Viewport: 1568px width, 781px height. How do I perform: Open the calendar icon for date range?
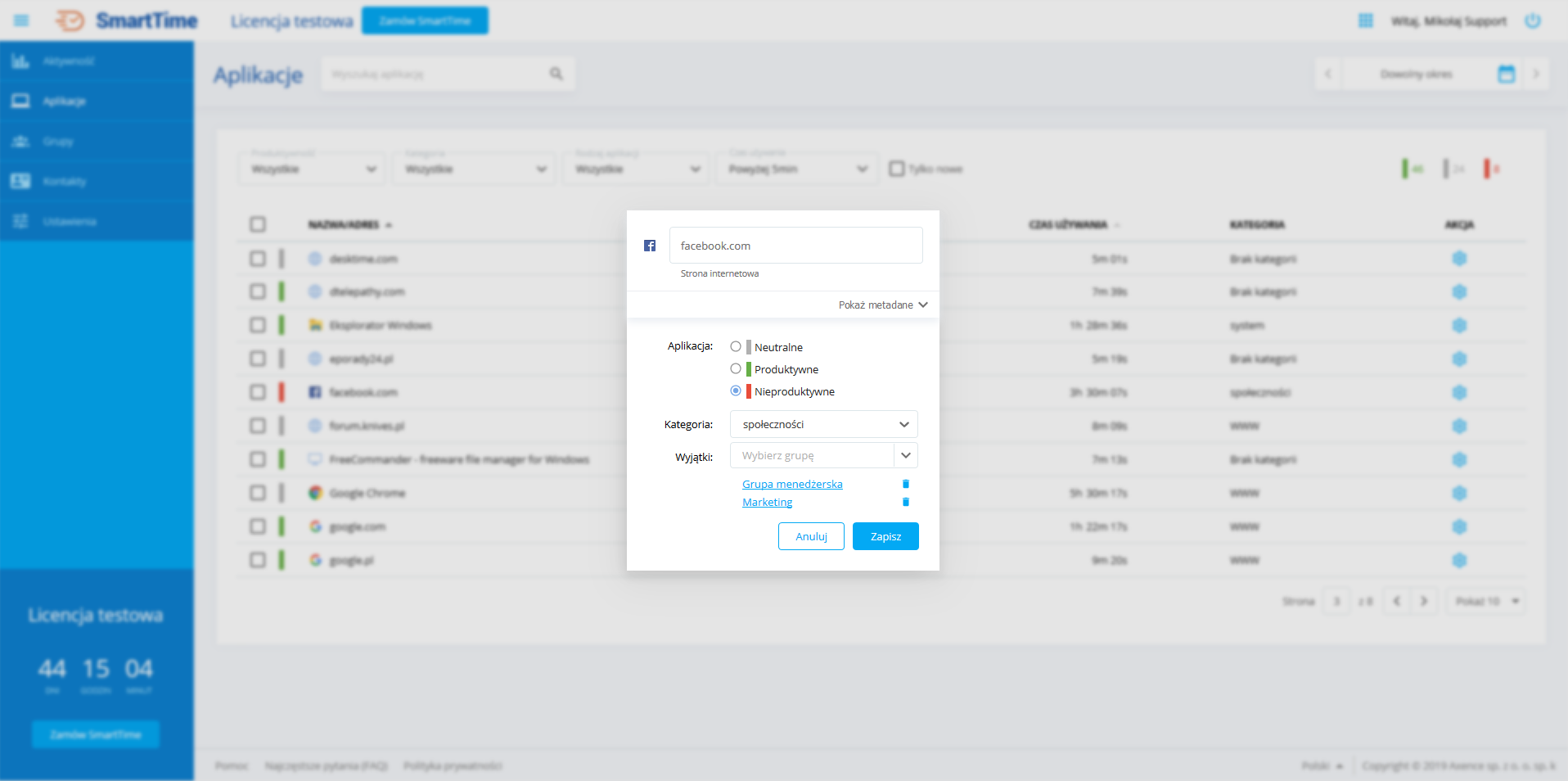tap(1506, 74)
